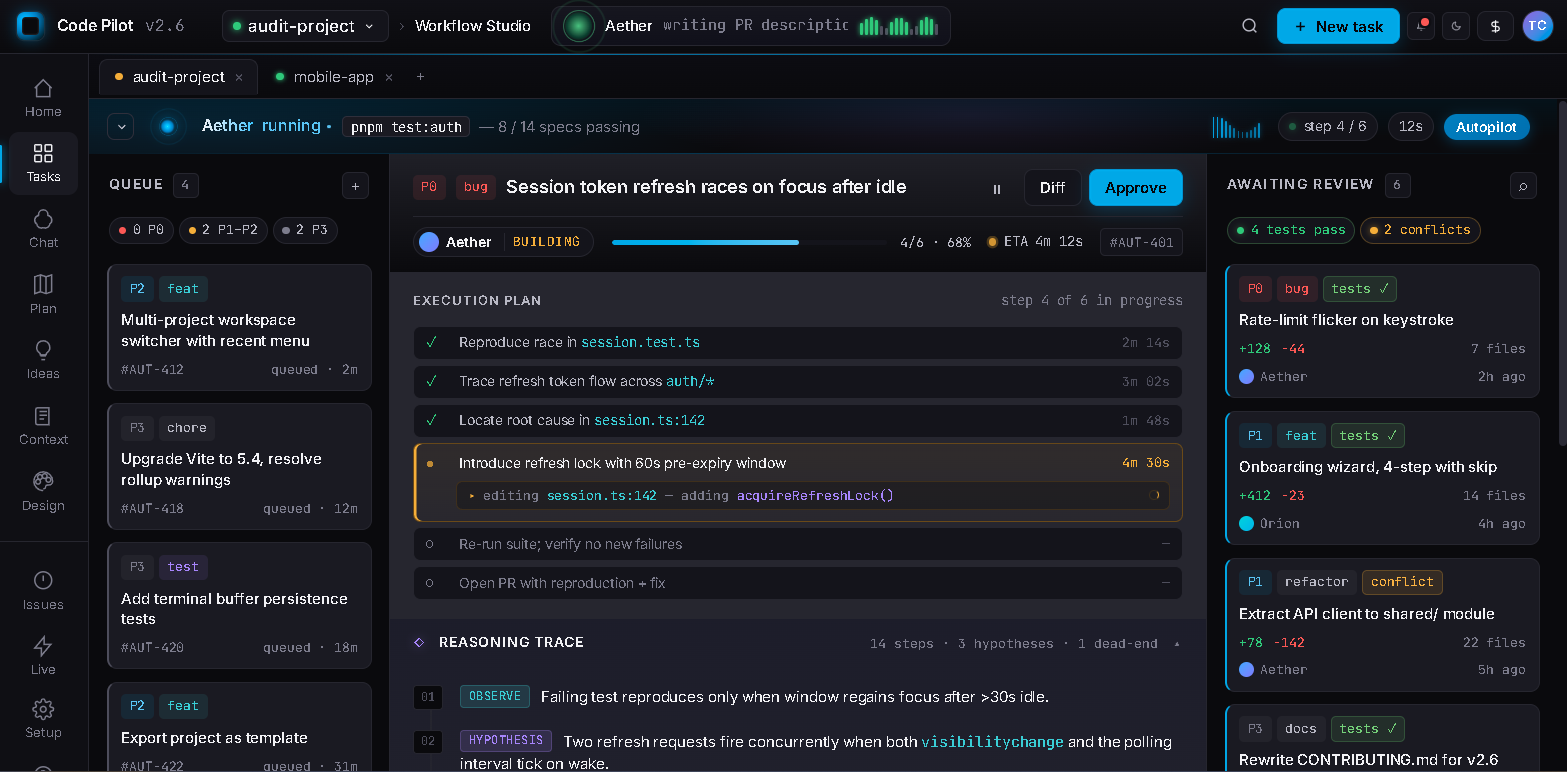The image size is (1567, 772).
Task: Toggle dark mode moon icon
Action: (1456, 26)
